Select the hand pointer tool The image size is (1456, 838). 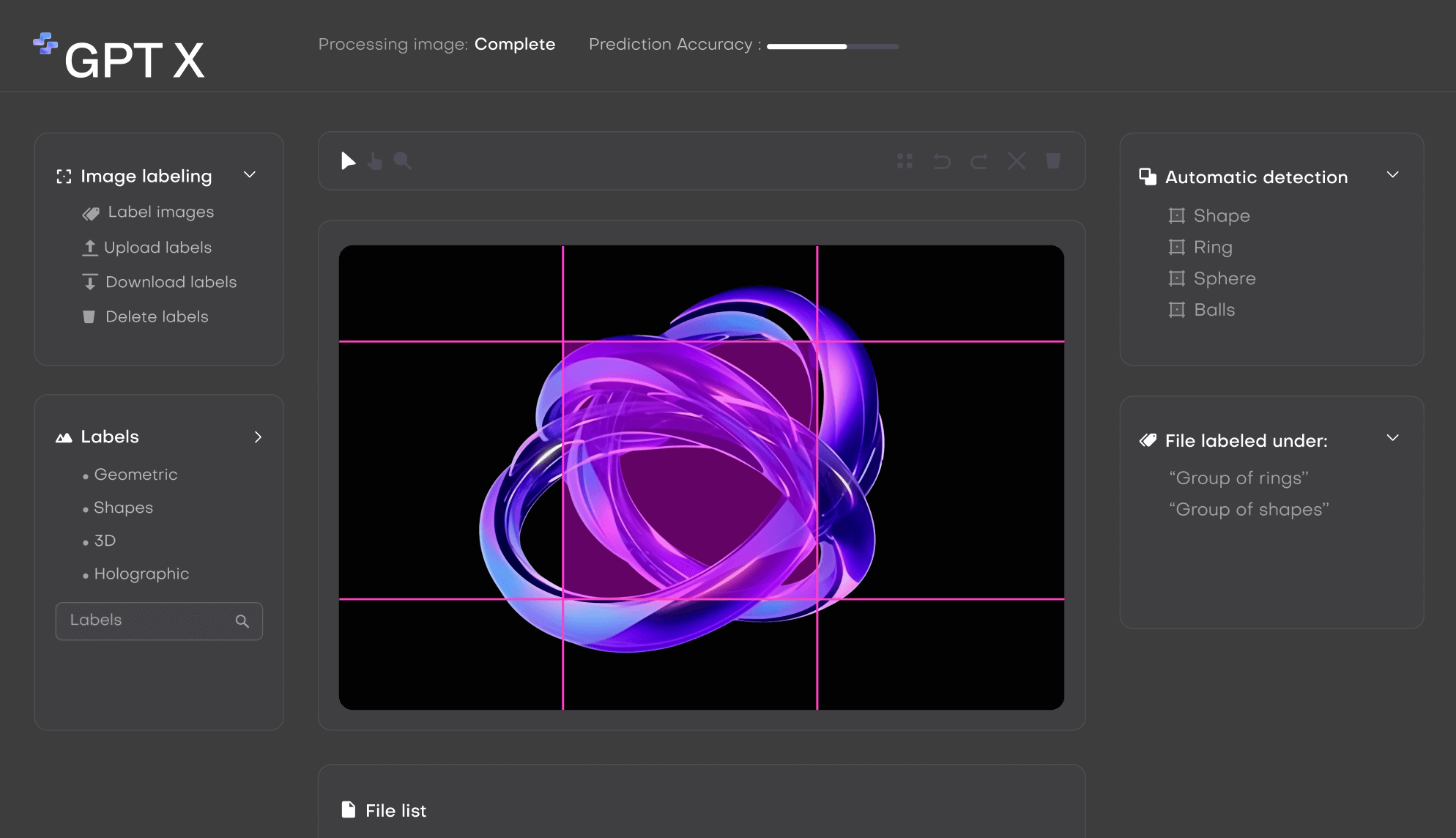[375, 161]
